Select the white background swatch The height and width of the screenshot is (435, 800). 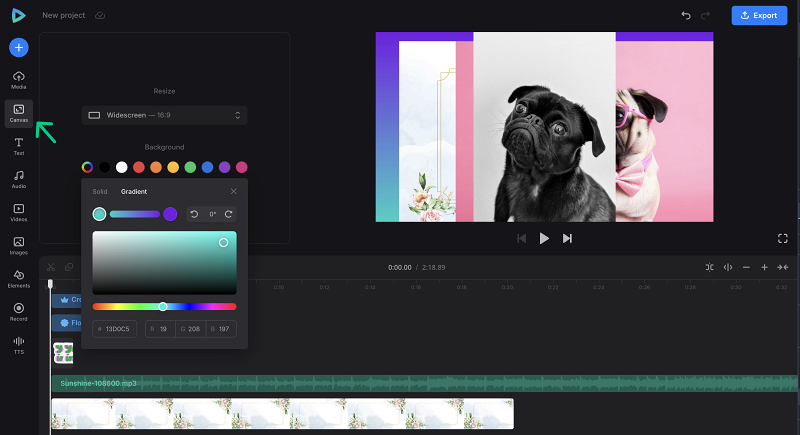[121, 167]
